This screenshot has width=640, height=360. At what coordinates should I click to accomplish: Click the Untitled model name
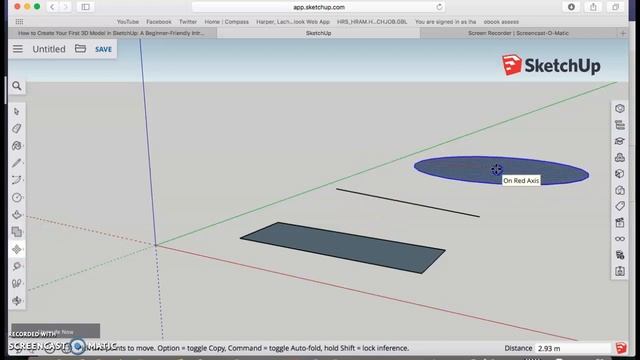pyautogui.click(x=49, y=49)
